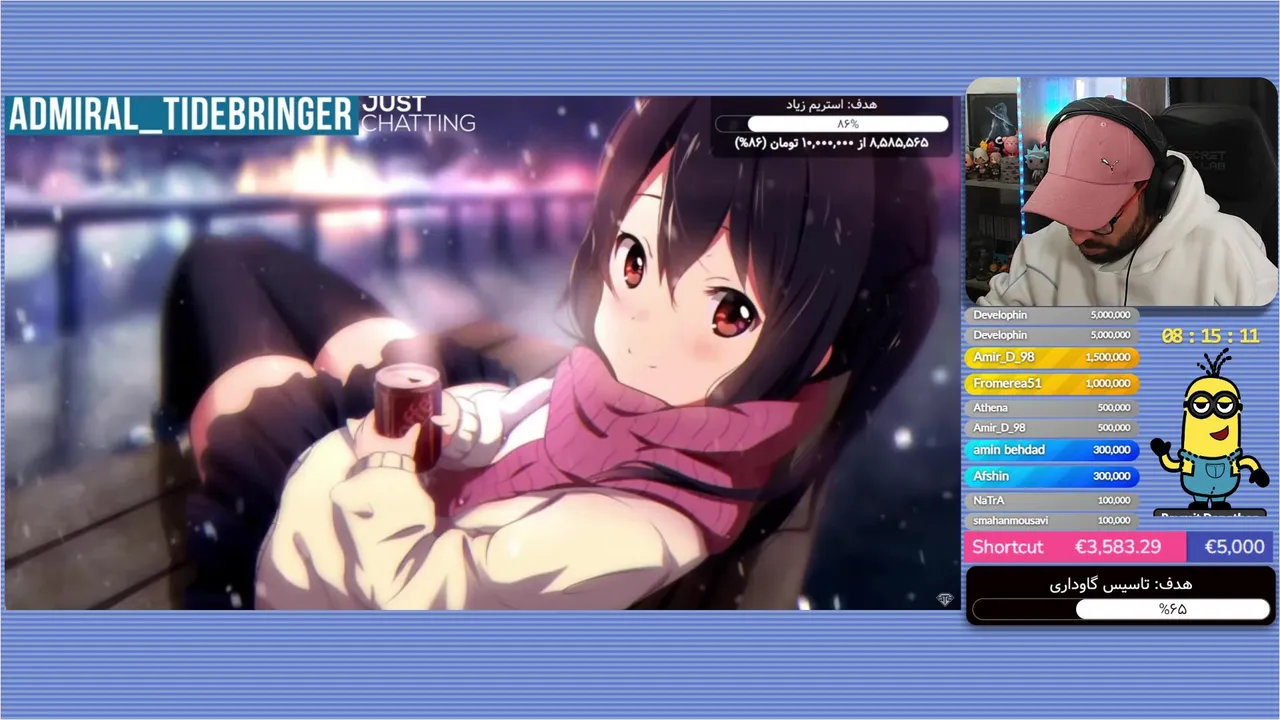Click the streamer webcam feed
This screenshot has width=1280, height=720.
point(1121,192)
